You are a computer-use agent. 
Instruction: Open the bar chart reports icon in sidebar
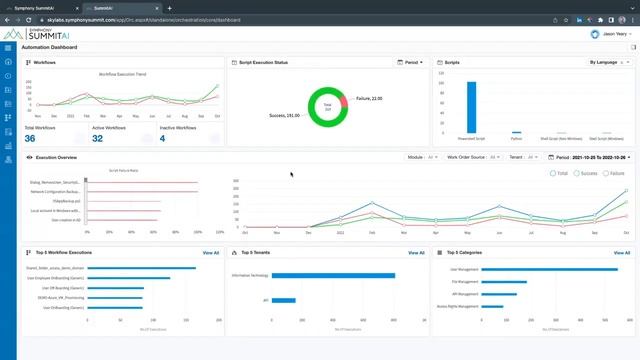click(8, 146)
